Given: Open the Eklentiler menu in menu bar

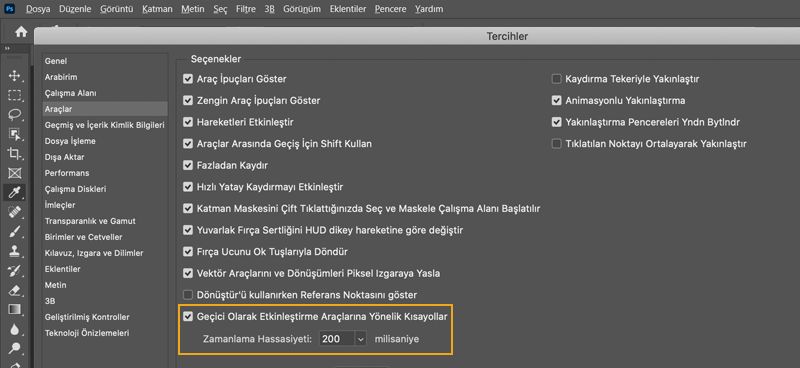Looking at the screenshot, I should (x=347, y=9).
